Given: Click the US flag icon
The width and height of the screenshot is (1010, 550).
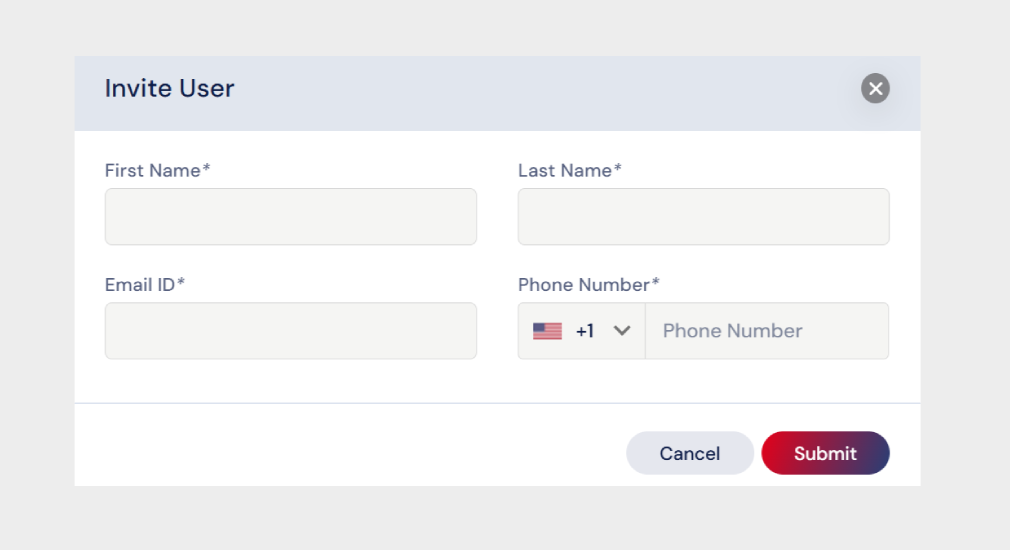Looking at the screenshot, I should coord(547,331).
